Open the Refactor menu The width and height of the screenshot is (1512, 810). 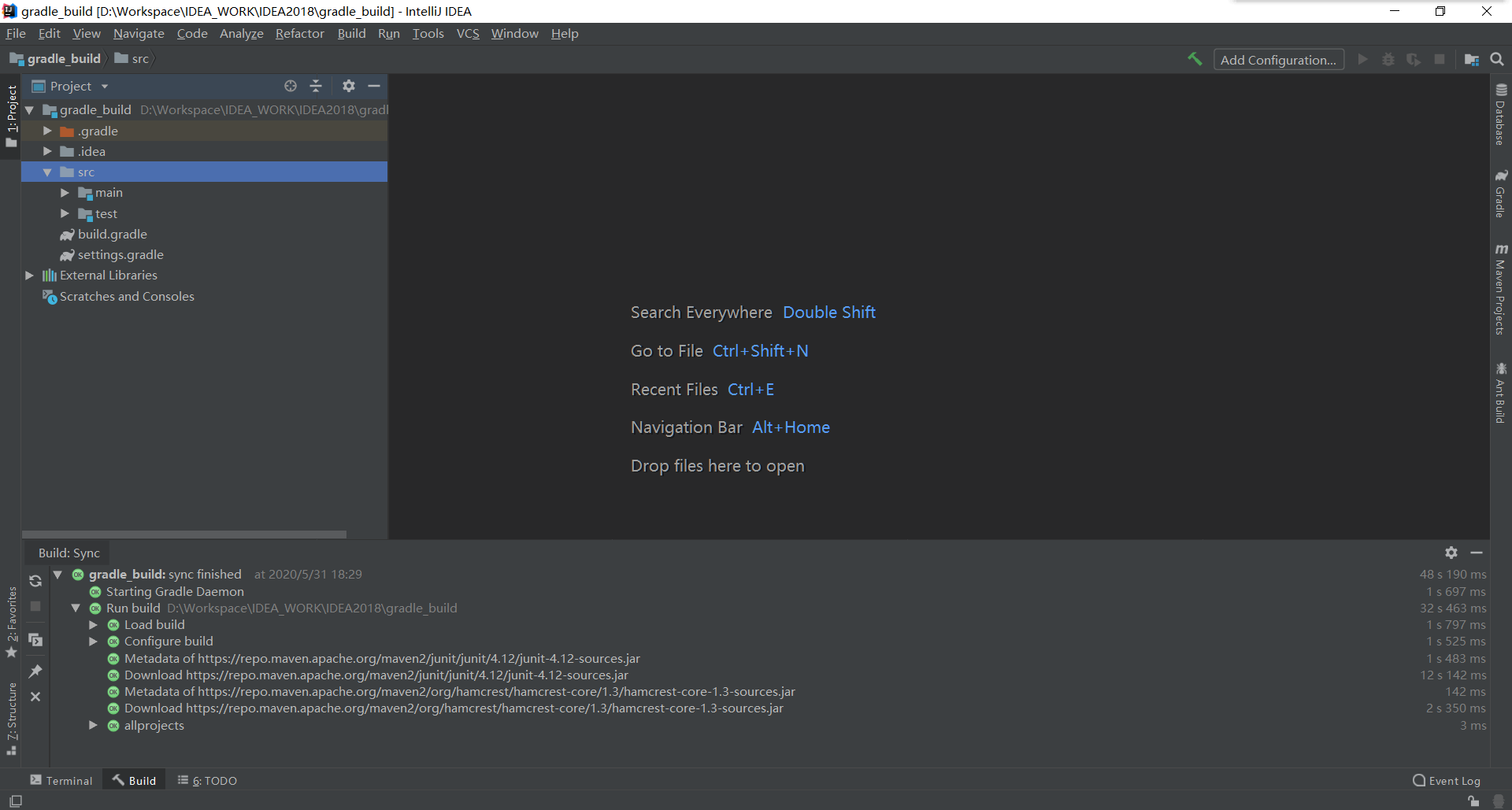point(299,33)
